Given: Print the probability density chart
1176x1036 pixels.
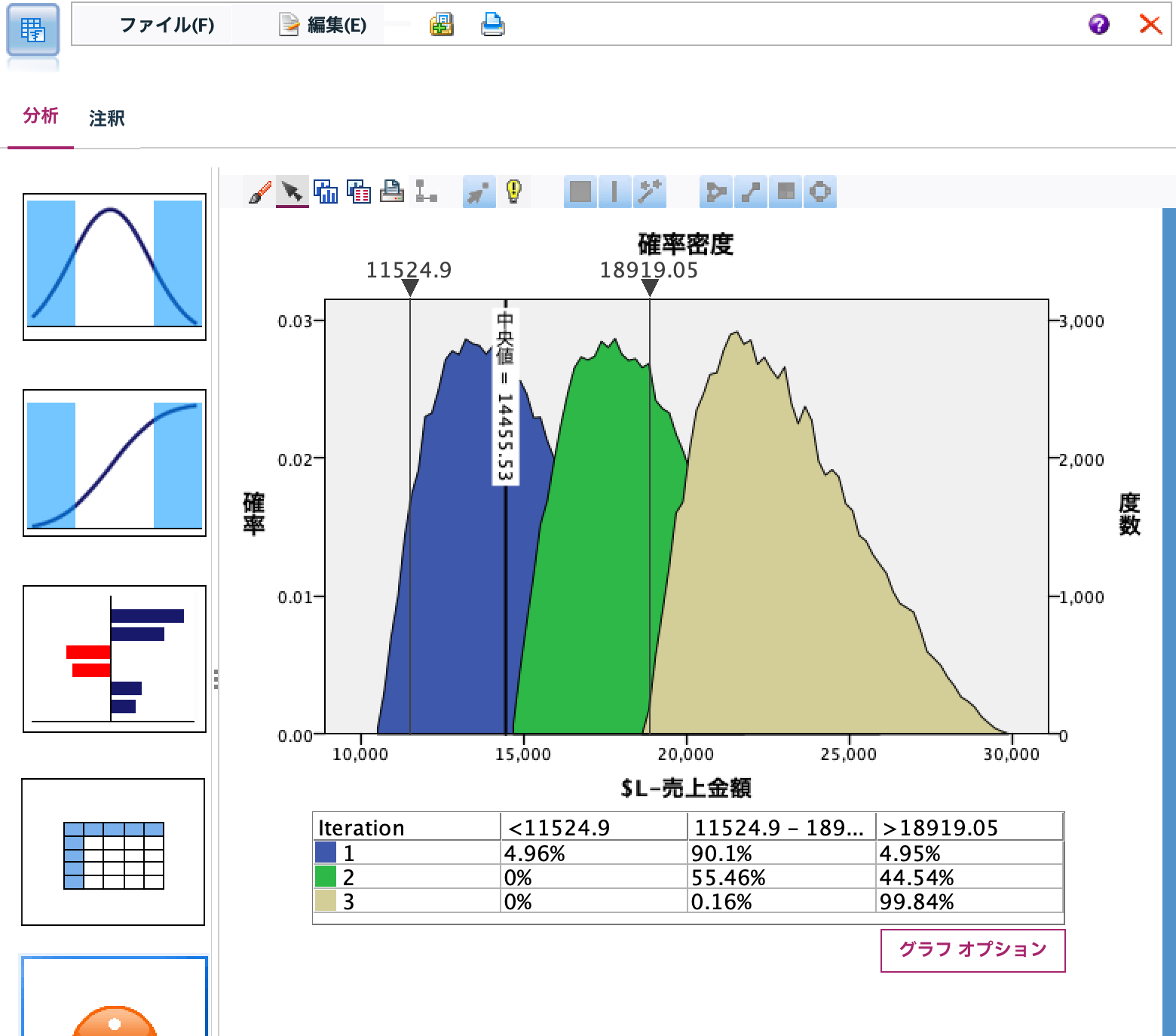Looking at the screenshot, I should pos(393,192).
